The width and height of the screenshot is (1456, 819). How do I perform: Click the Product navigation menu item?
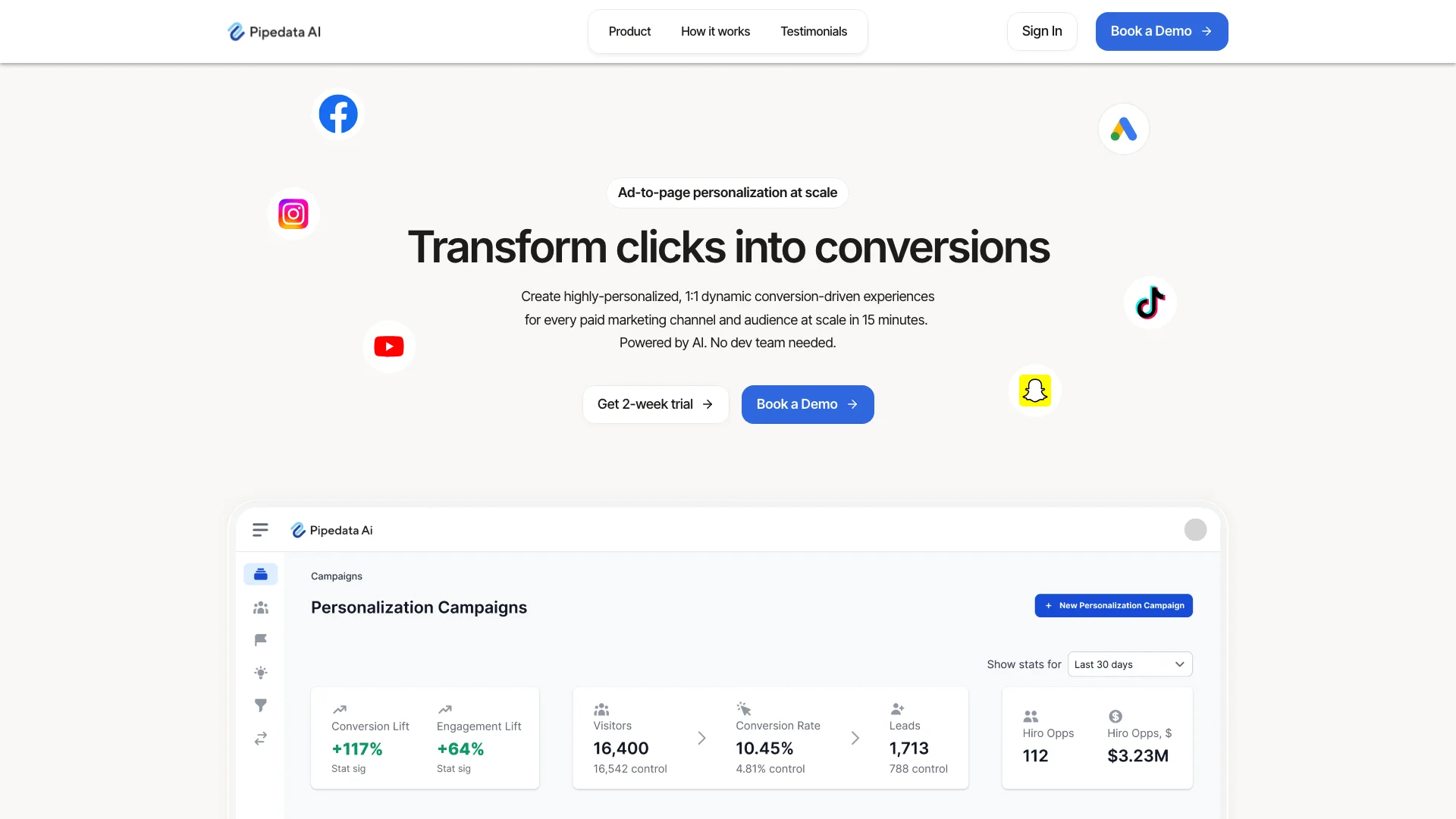629,31
